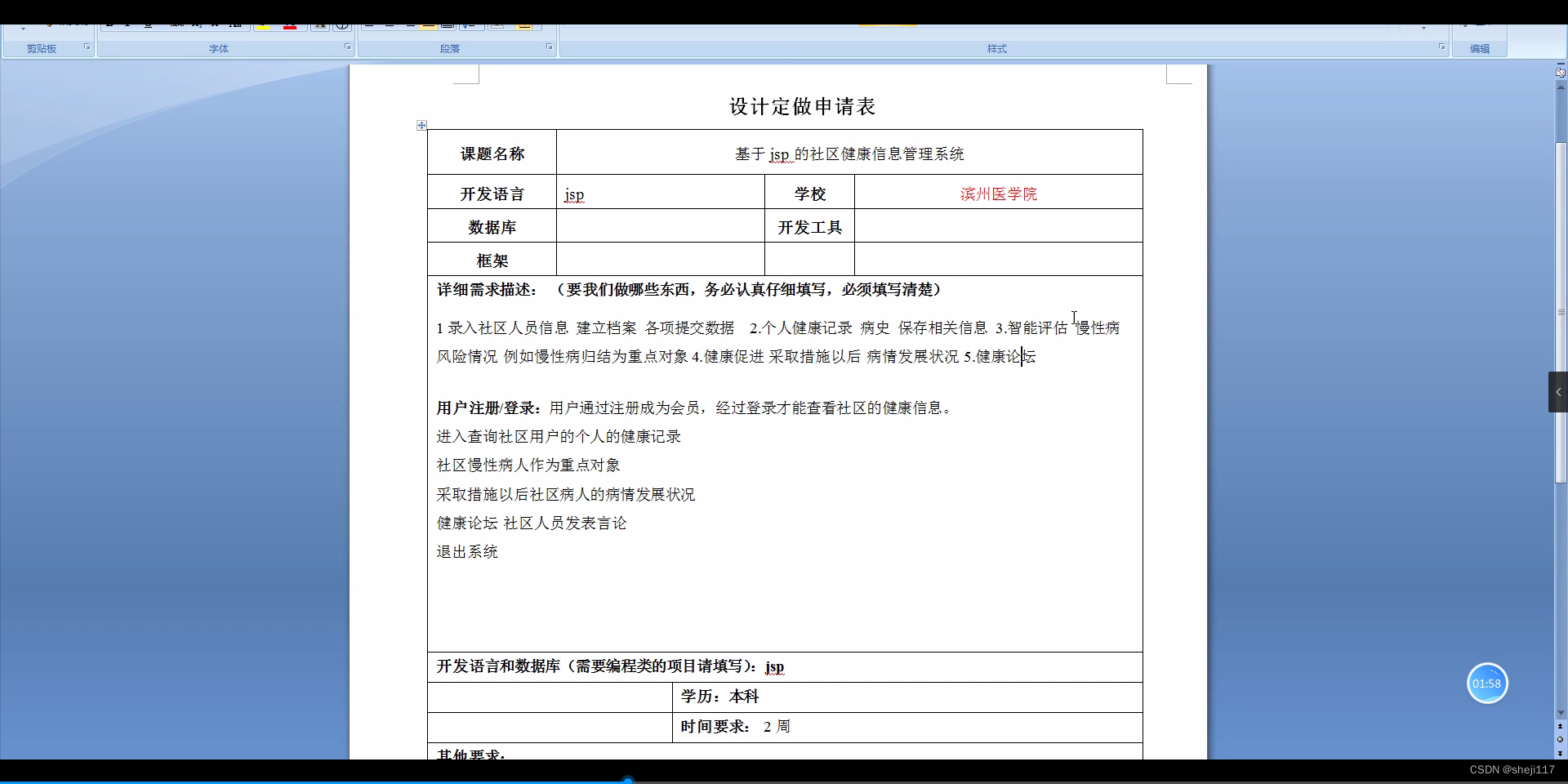Apply bold formatting to selected text

coord(110,24)
